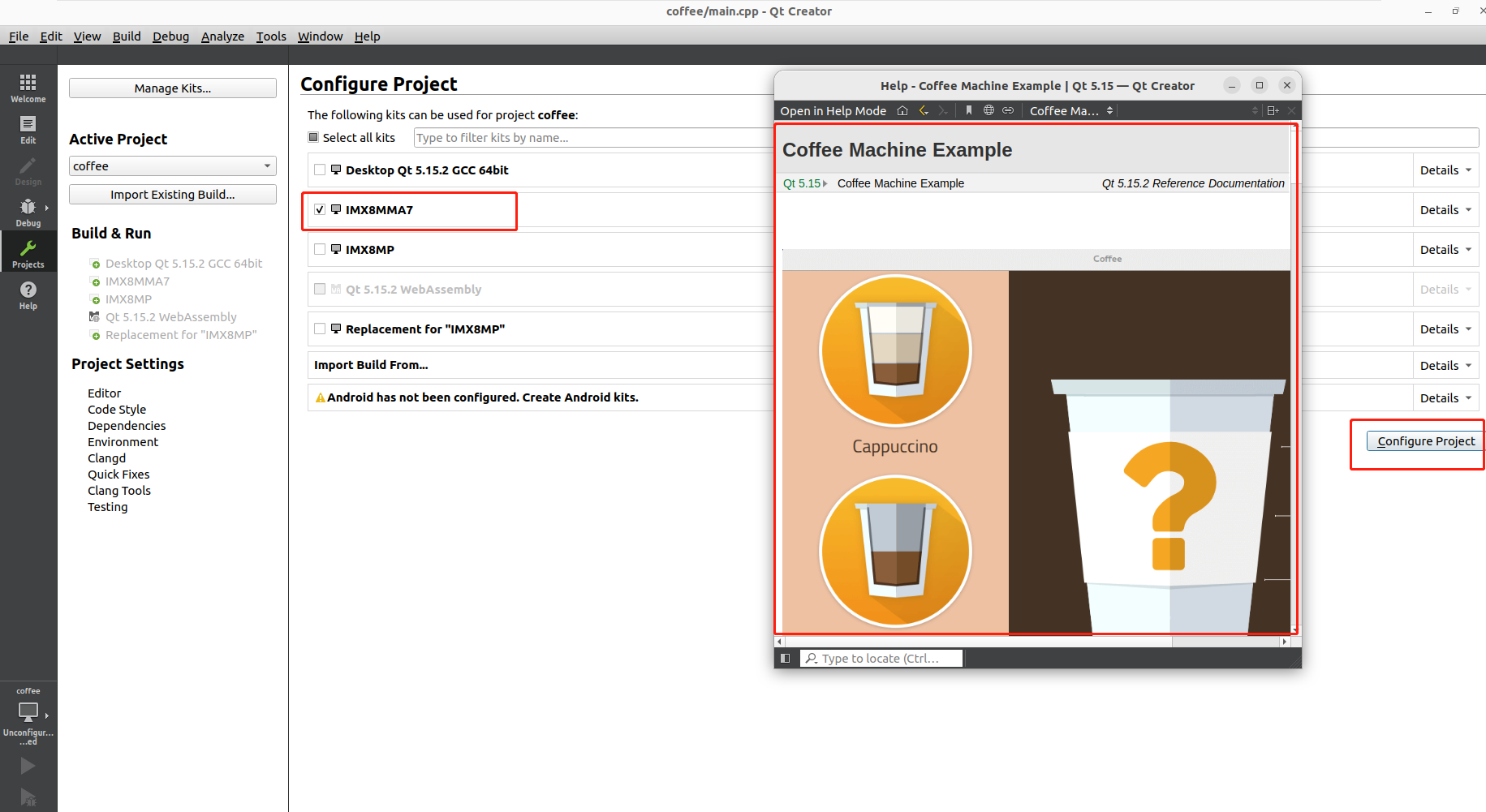The width and height of the screenshot is (1486, 812).
Task: Open the Debug mode
Action: [x=28, y=213]
